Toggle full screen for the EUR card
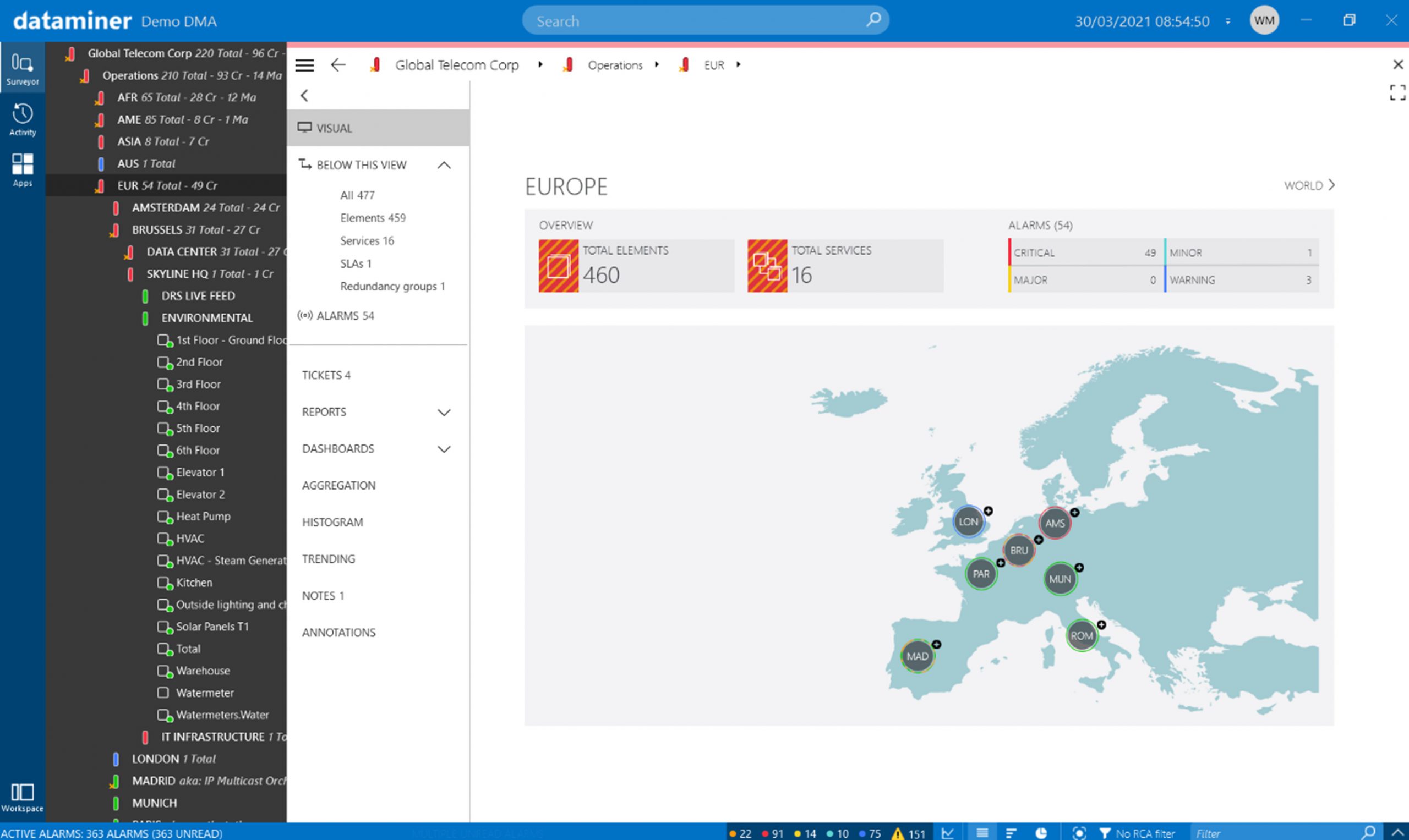Viewport: 1409px width, 840px height. click(1397, 92)
